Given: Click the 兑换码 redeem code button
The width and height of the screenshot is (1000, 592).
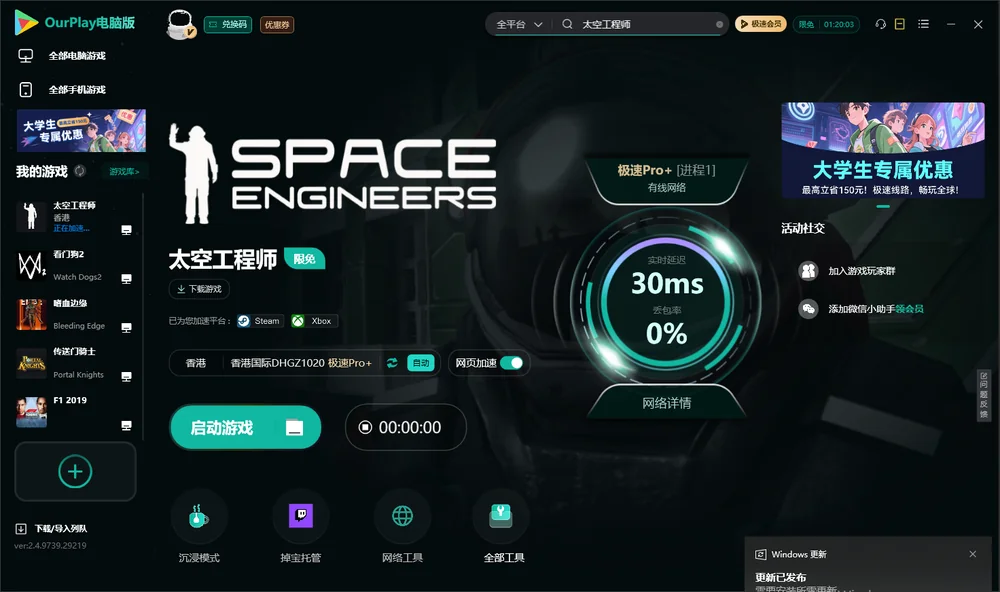Looking at the screenshot, I should click(228, 25).
